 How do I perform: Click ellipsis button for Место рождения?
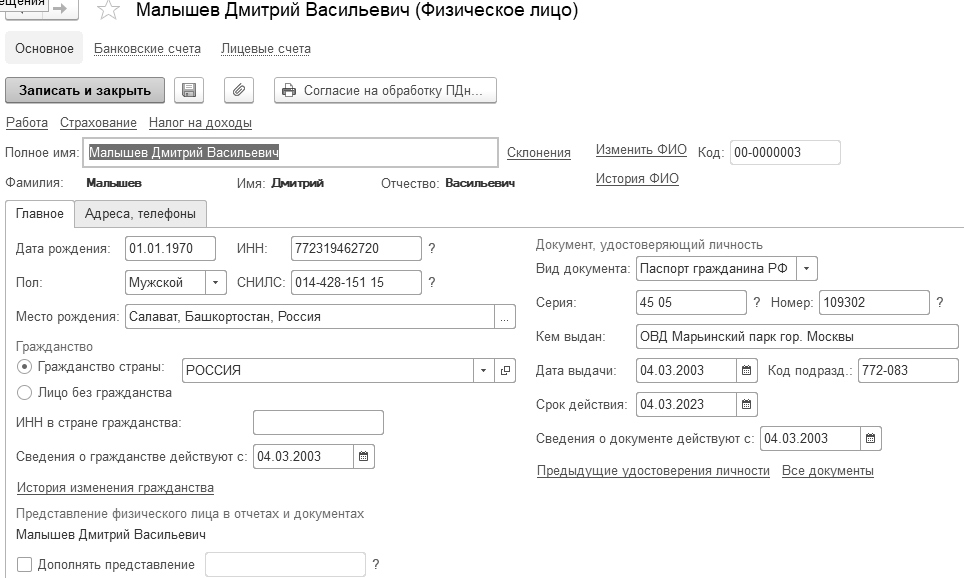[x=506, y=317]
